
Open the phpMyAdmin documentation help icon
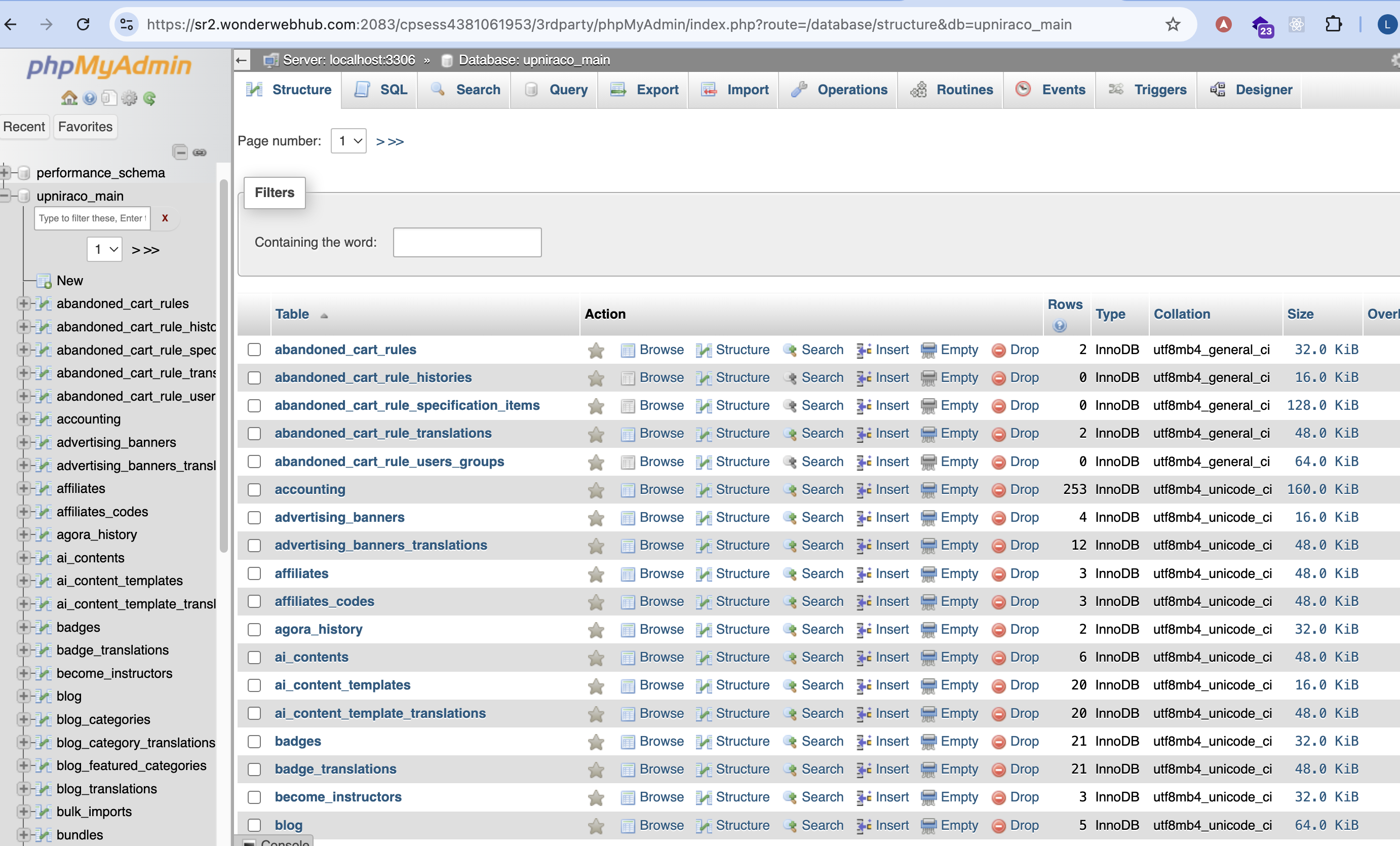tap(89, 98)
